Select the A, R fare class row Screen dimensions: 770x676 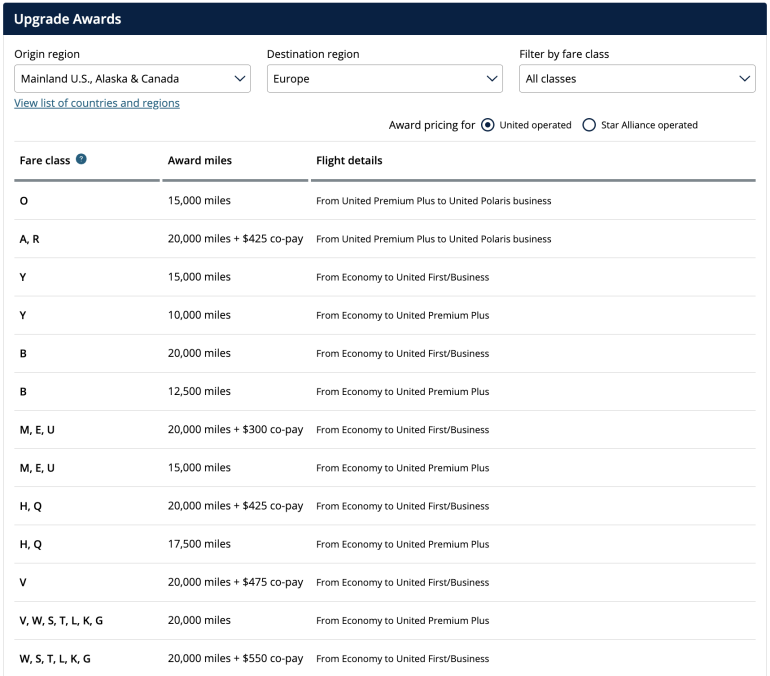coord(31,239)
